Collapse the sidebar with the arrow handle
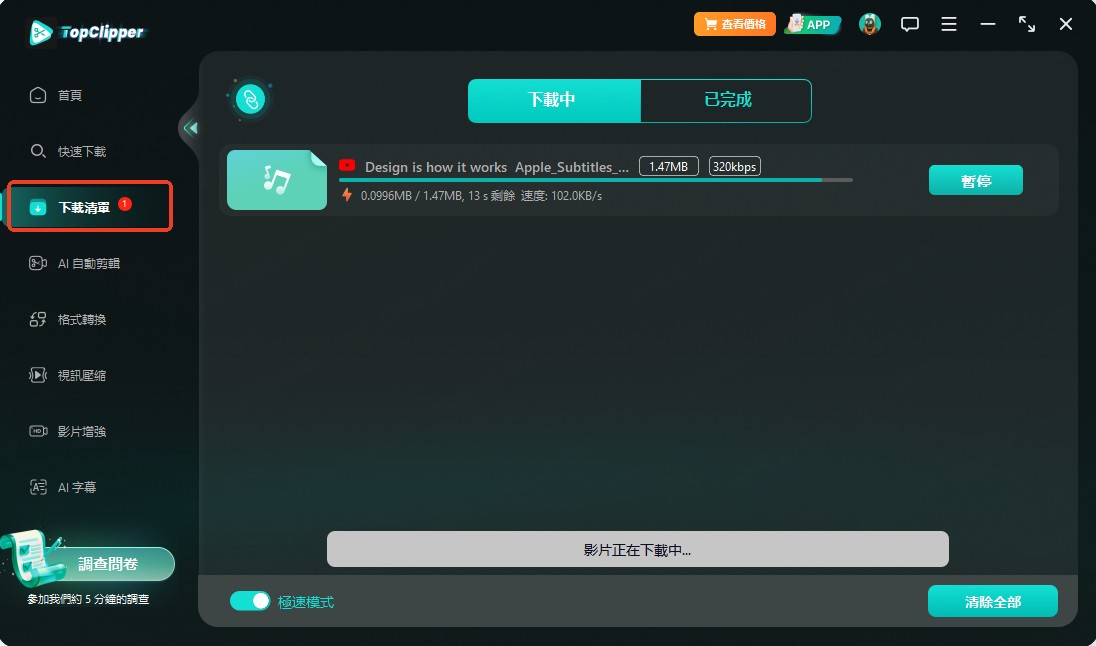The image size is (1096, 646). [x=190, y=128]
